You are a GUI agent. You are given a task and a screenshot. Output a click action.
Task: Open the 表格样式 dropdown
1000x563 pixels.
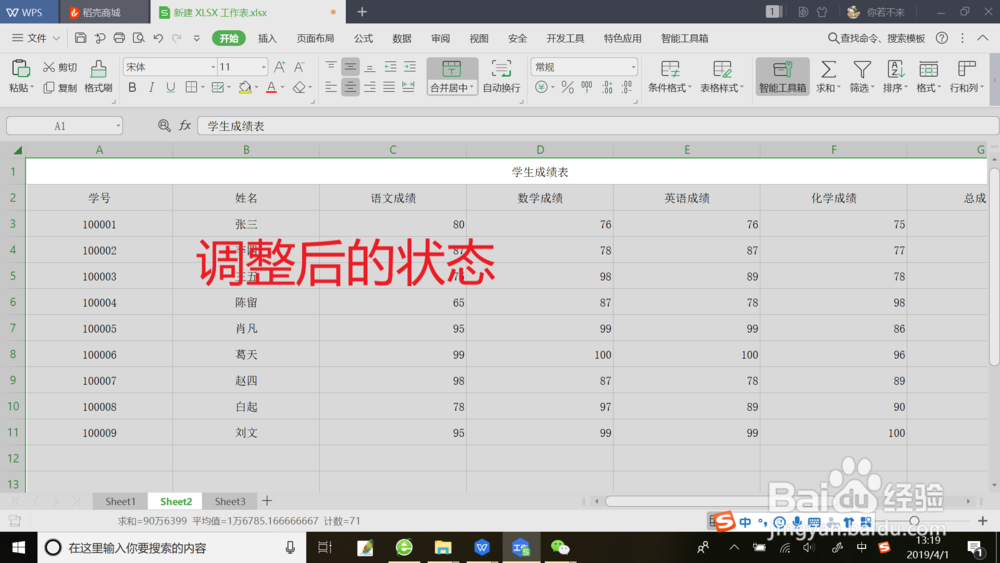[722, 77]
